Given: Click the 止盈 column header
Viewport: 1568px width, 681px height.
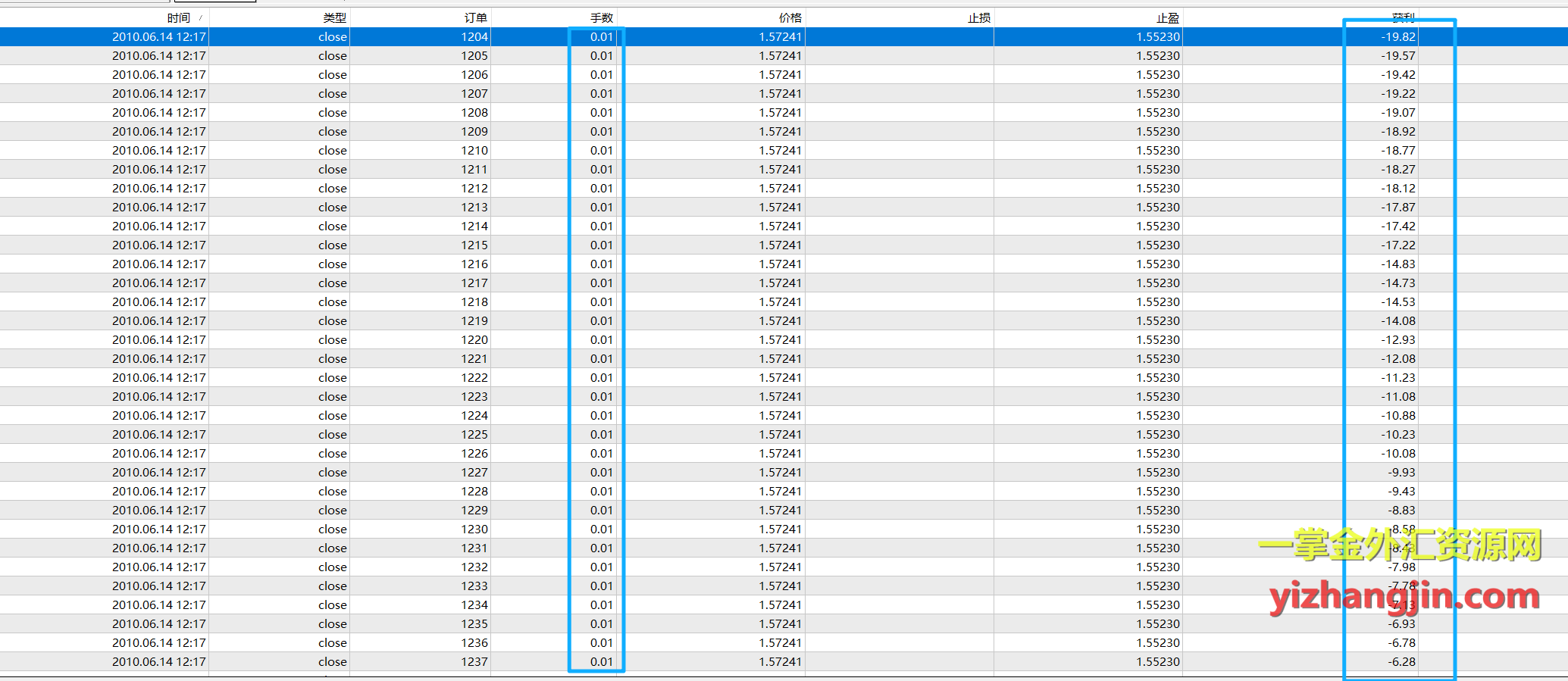Looking at the screenshot, I should tap(1167, 17).
